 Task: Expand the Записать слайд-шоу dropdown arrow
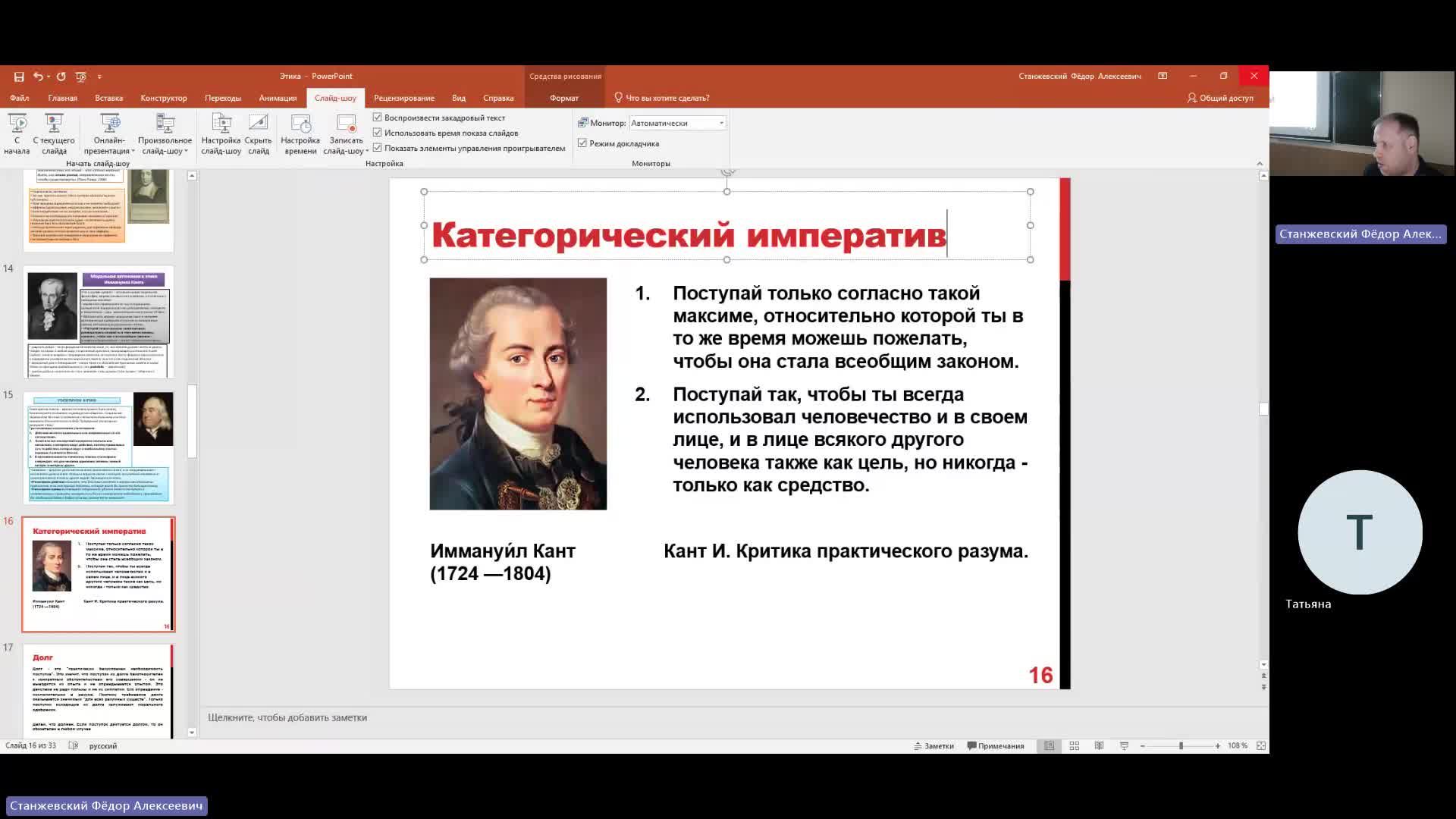click(367, 152)
